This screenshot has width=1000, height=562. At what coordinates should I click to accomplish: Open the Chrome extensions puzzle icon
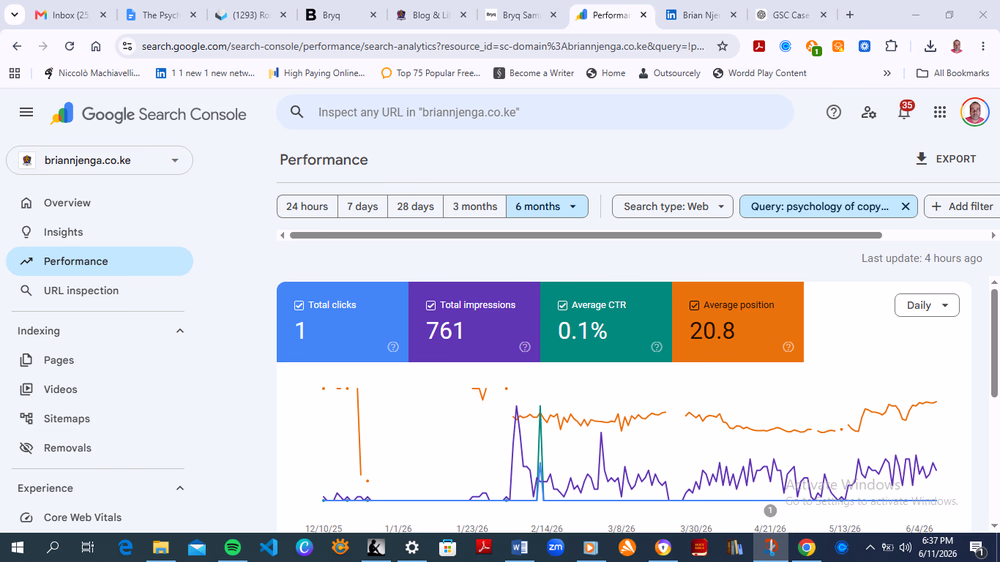pos(891,46)
